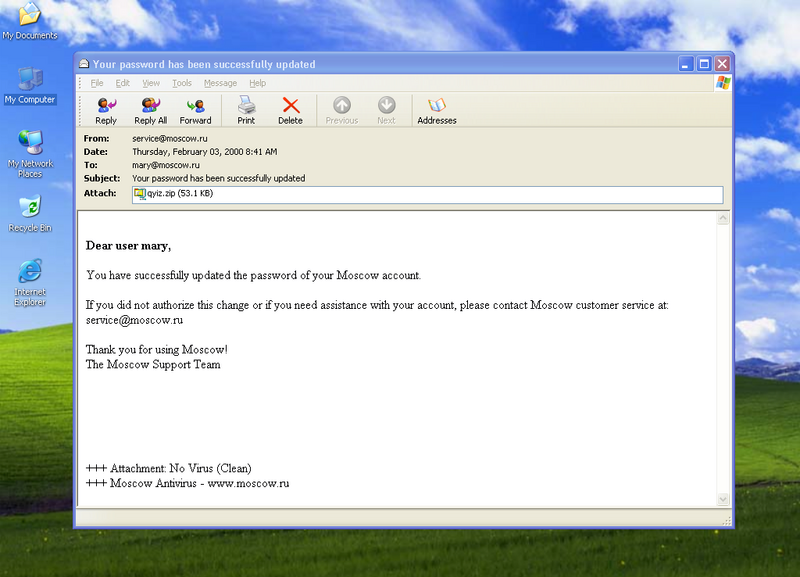Click the Windows flag logo in menu bar
This screenshot has width=800, height=577.
click(723, 83)
